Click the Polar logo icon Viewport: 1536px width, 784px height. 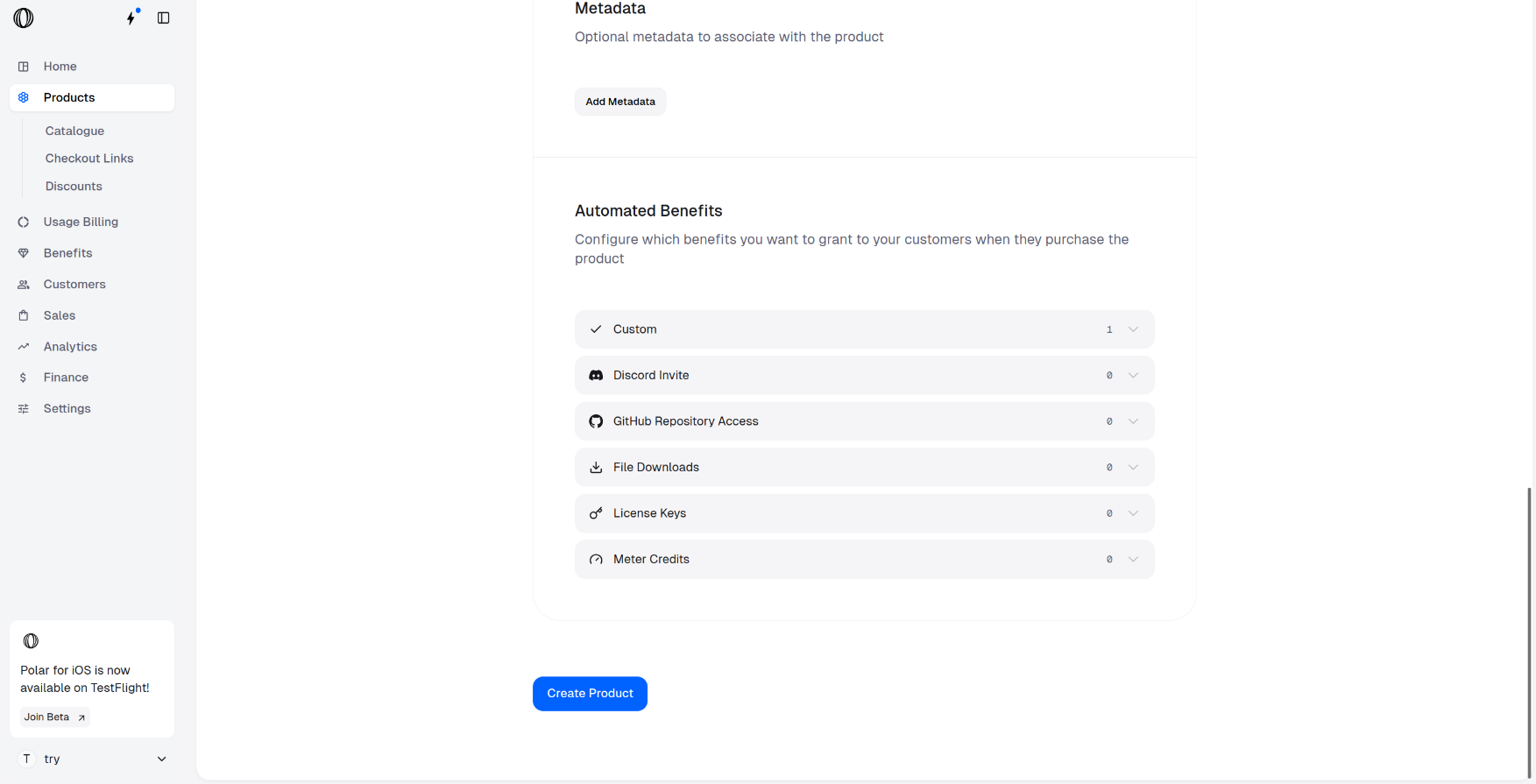pos(24,18)
